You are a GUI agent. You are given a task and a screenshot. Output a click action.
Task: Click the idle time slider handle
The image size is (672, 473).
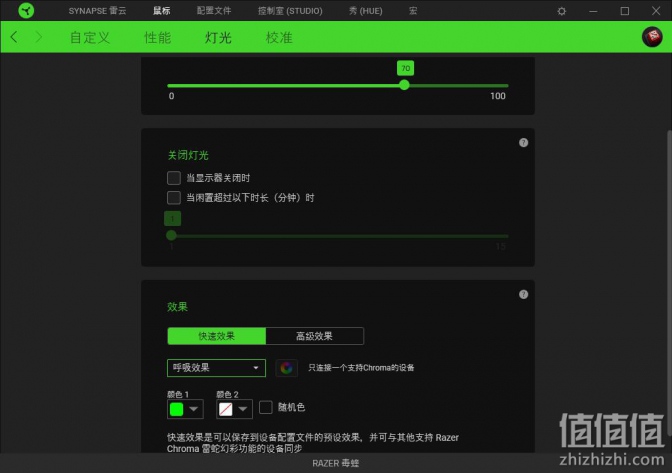[171, 235]
